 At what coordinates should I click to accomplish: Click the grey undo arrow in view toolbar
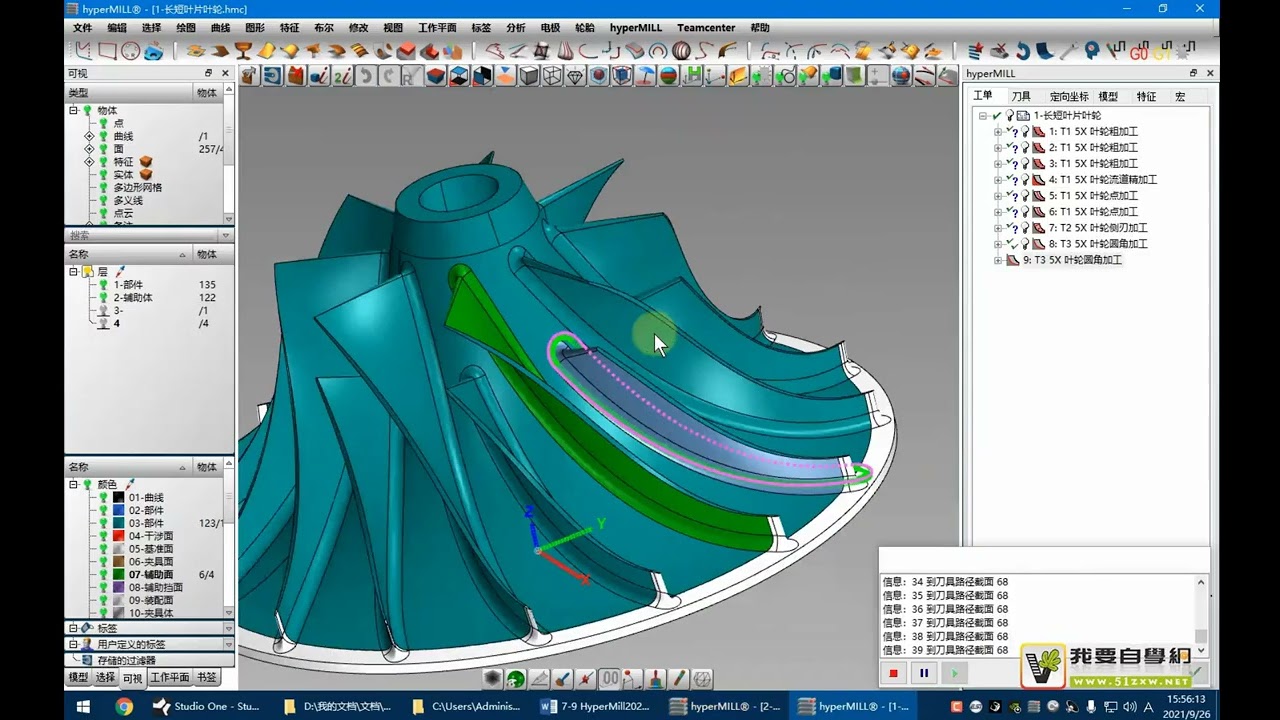[x=366, y=76]
